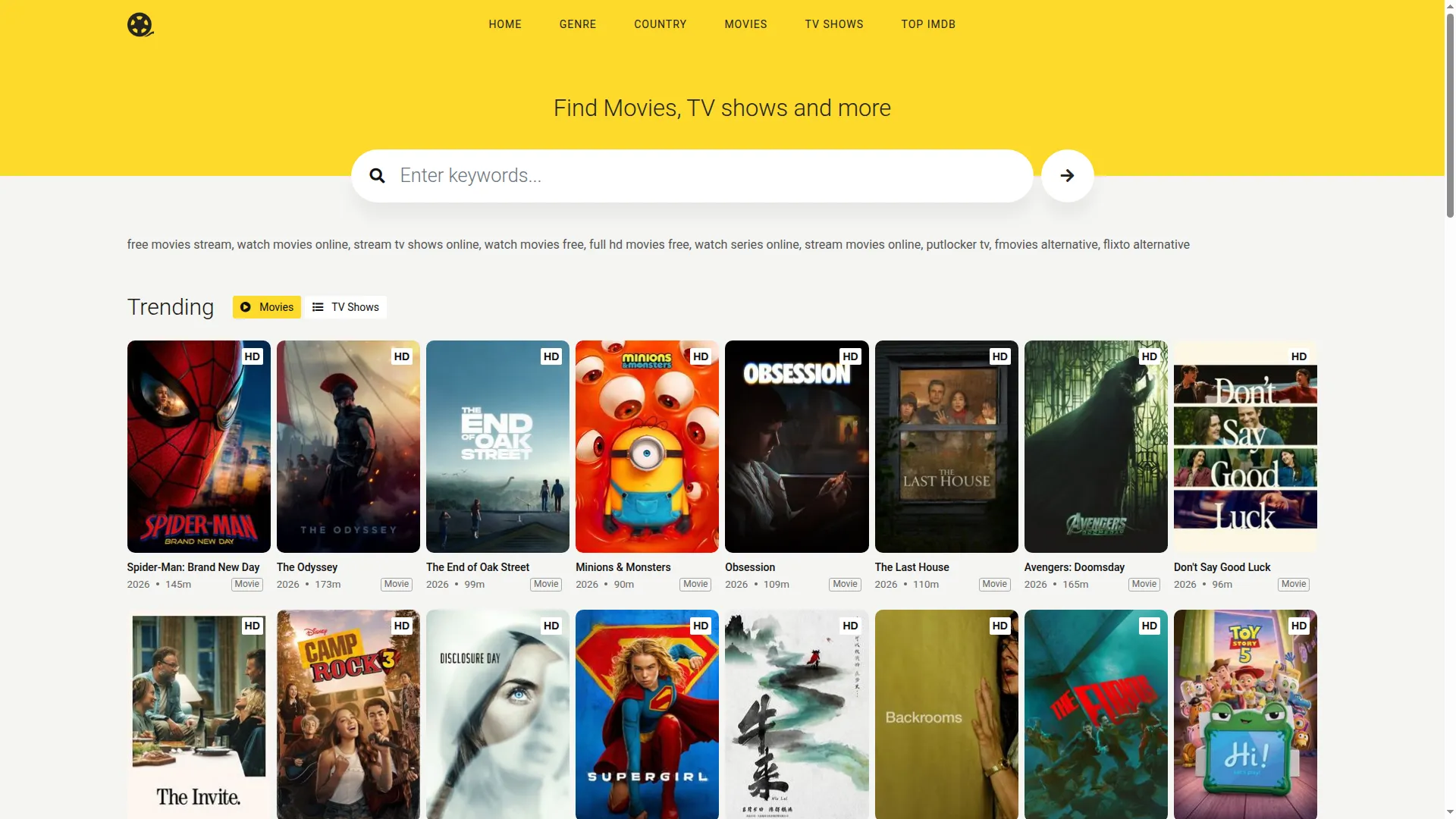Open The Odyssey poster
This screenshot has width=1456, height=819.
348,447
